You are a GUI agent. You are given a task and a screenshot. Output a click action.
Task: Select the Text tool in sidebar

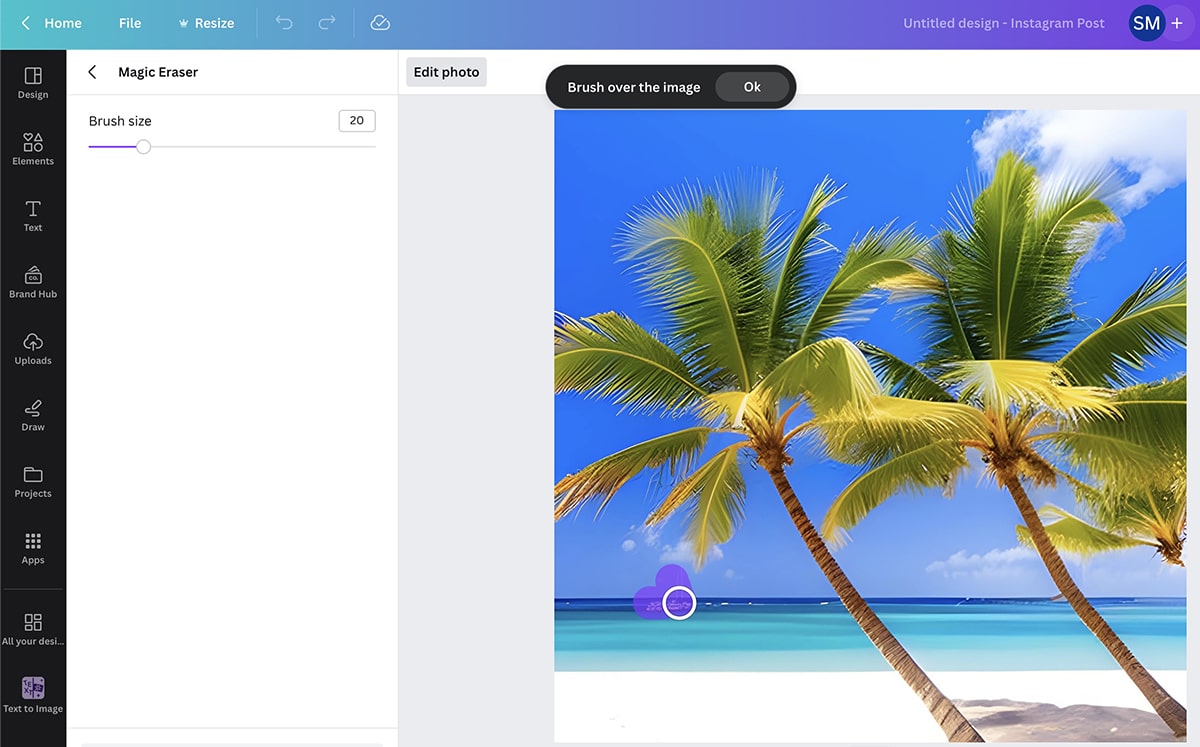[x=33, y=215]
